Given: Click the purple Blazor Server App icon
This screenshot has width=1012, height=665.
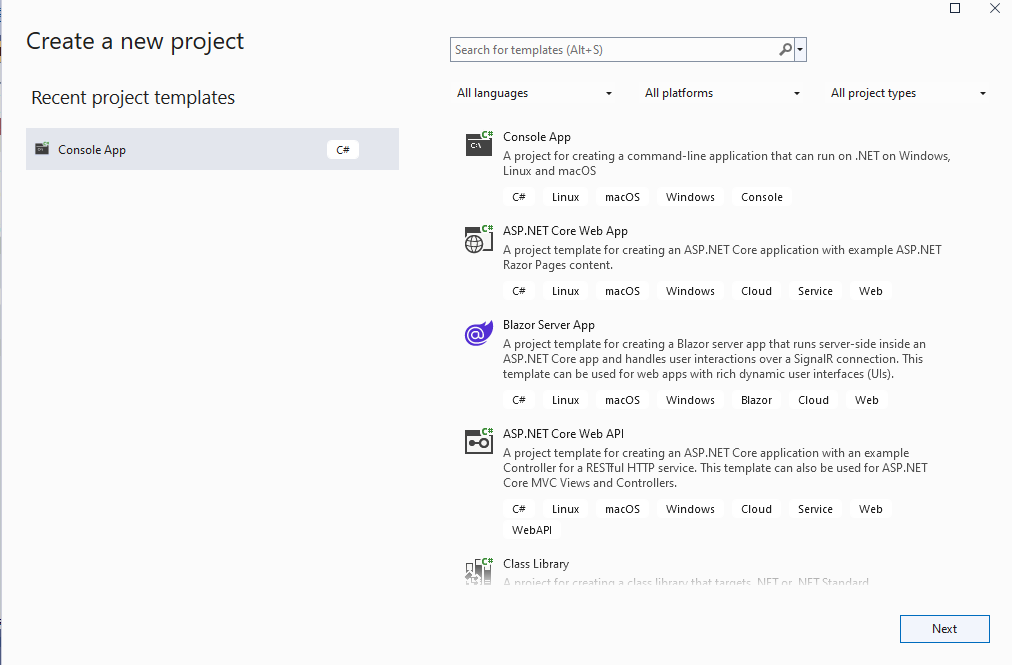Looking at the screenshot, I should pos(478,333).
